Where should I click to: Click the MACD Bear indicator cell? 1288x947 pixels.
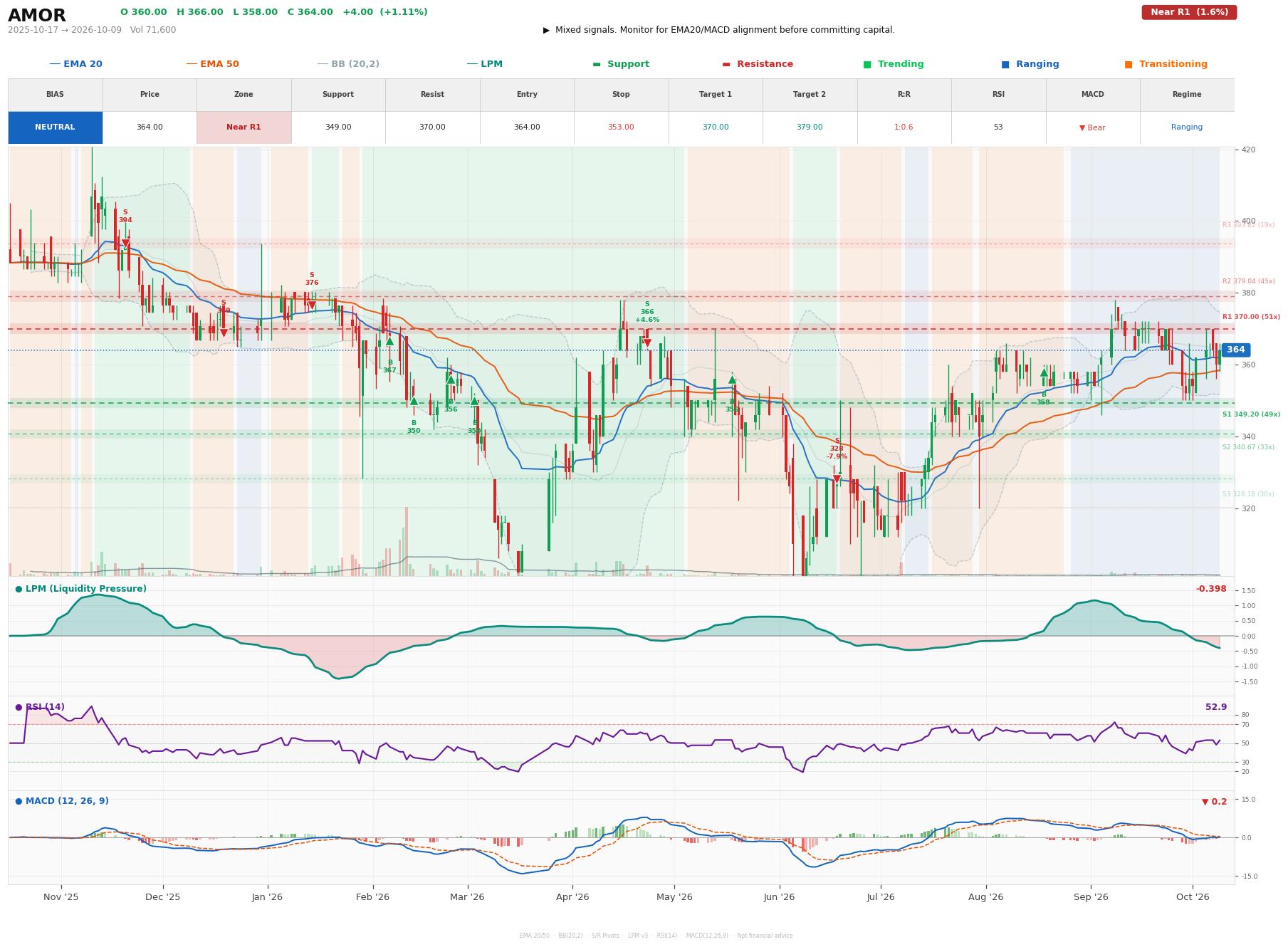[x=1092, y=127]
